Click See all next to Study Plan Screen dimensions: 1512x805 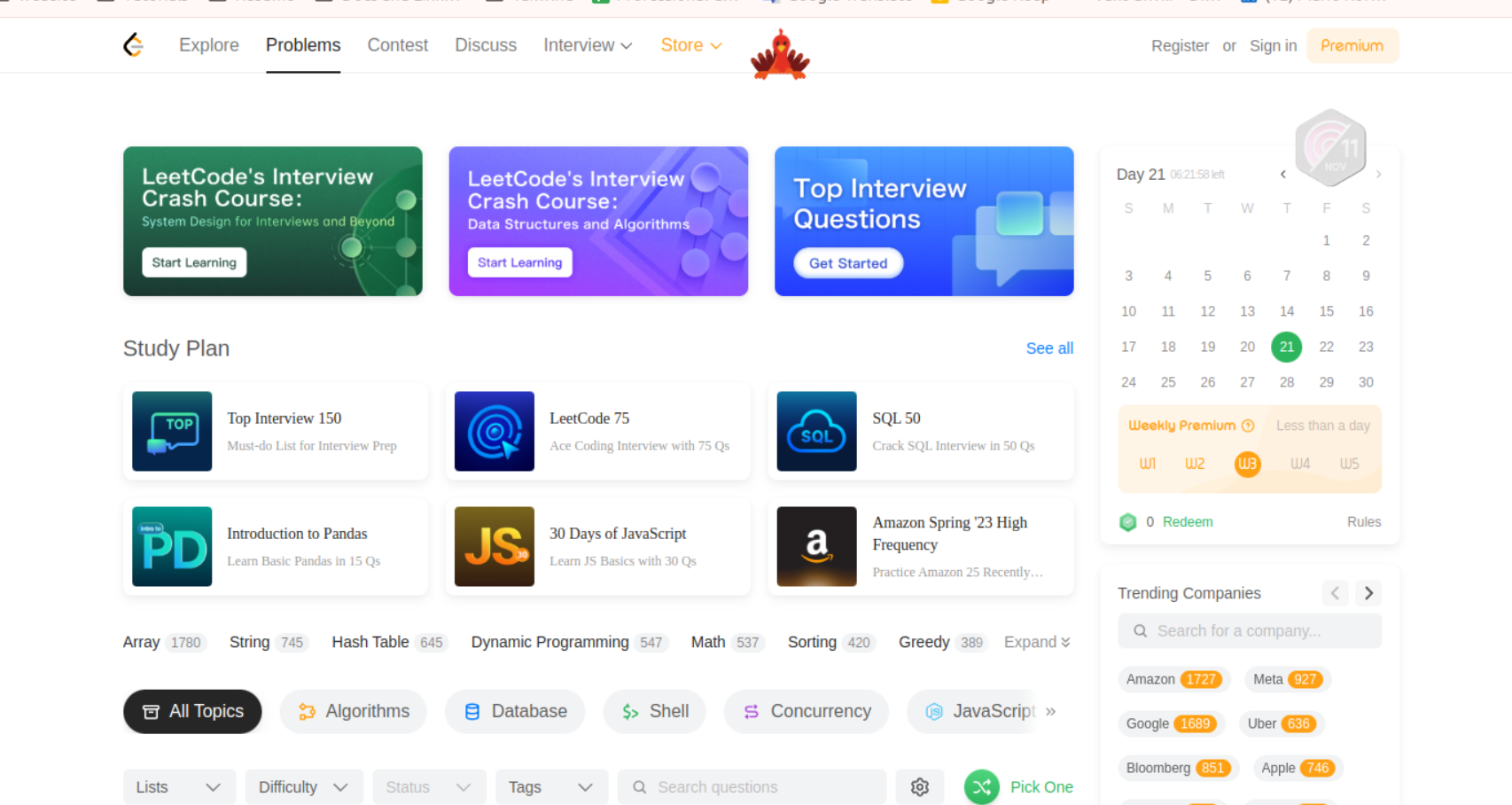click(1049, 348)
